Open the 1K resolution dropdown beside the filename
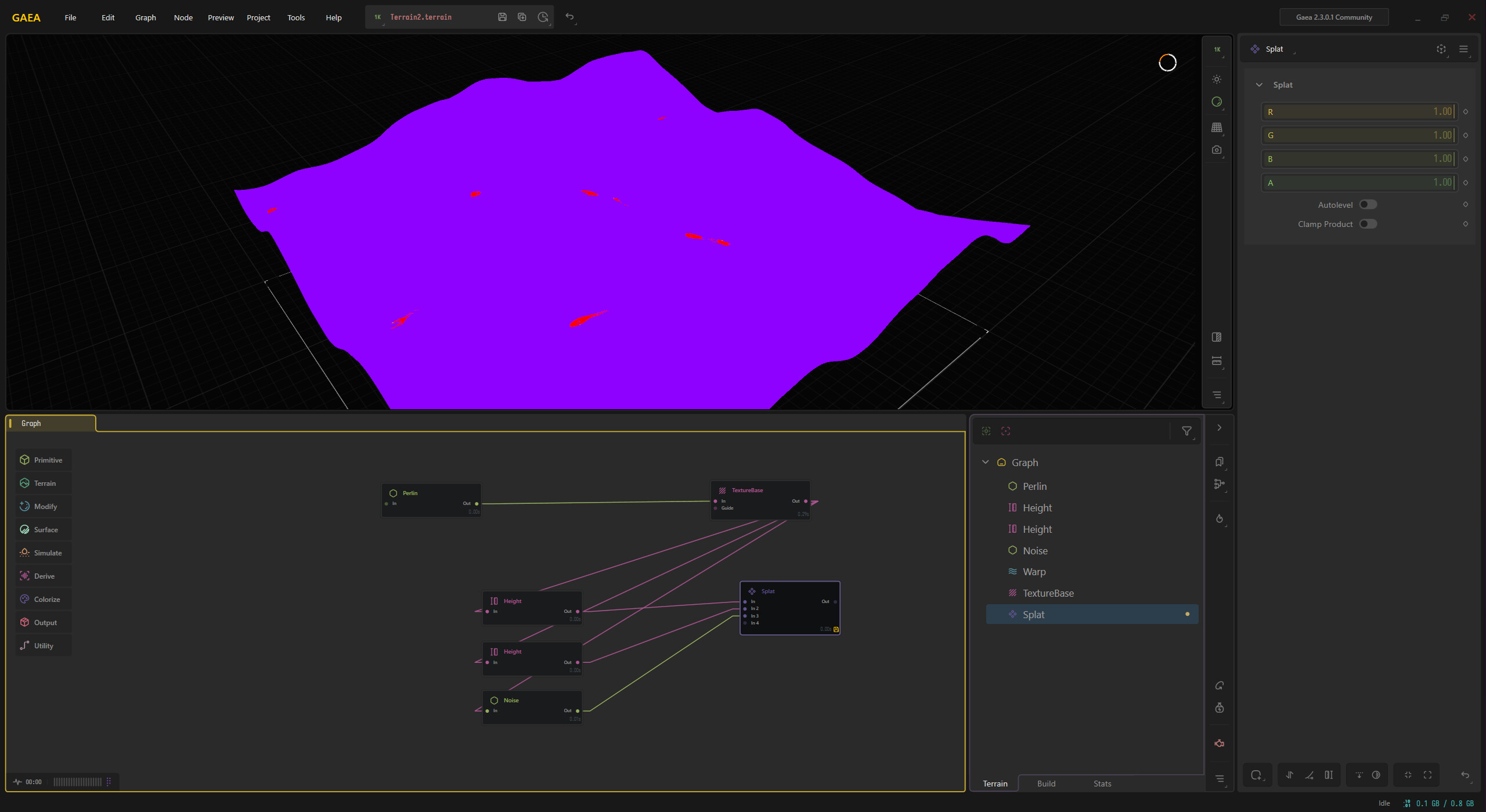The width and height of the screenshot is (1486, 812). pyautogui.click(x=378, y=17)
